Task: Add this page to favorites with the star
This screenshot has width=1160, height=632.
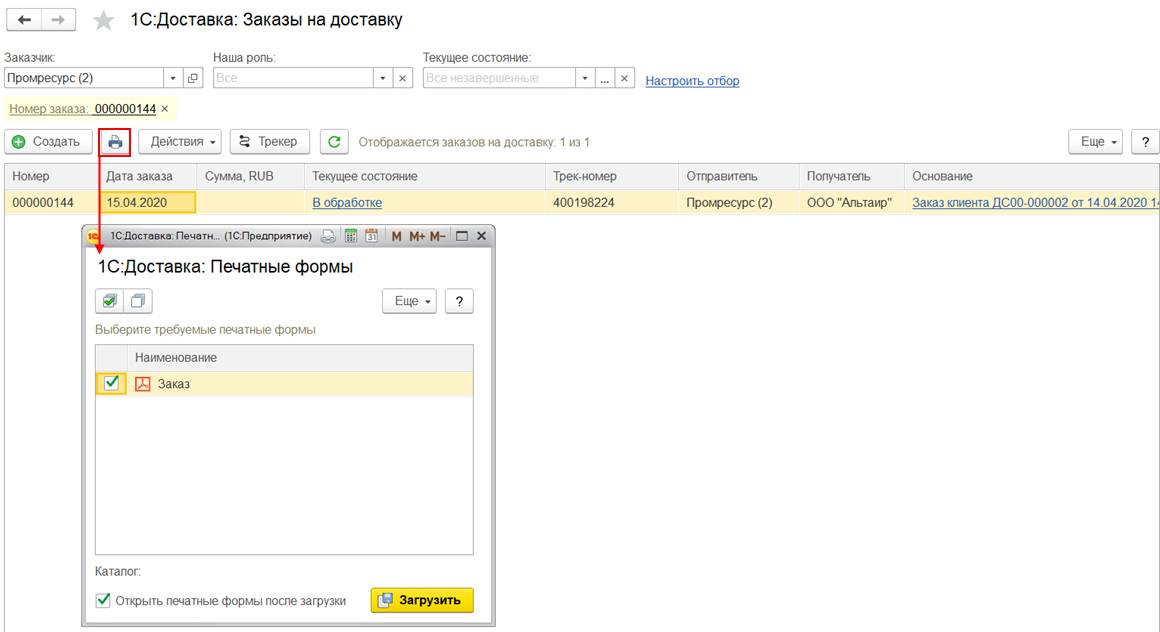Action: click(103, 21)
